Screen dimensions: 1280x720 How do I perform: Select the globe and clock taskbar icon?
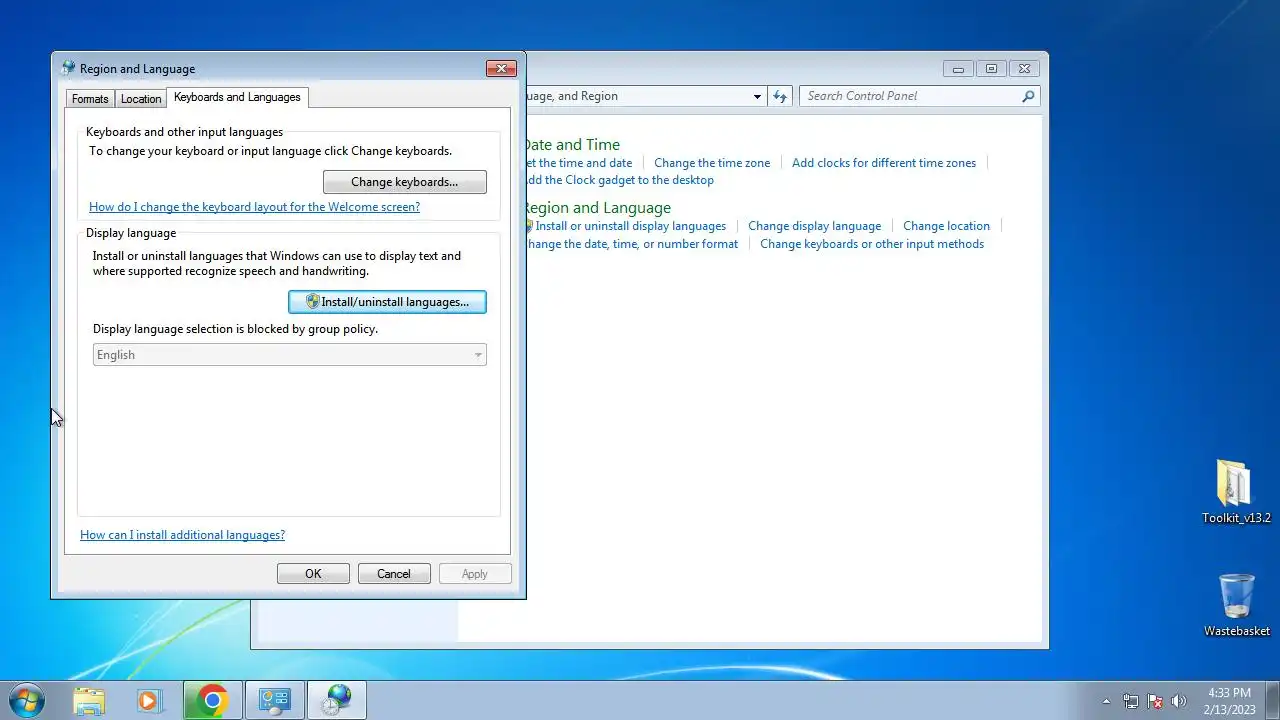coord(336,700)
